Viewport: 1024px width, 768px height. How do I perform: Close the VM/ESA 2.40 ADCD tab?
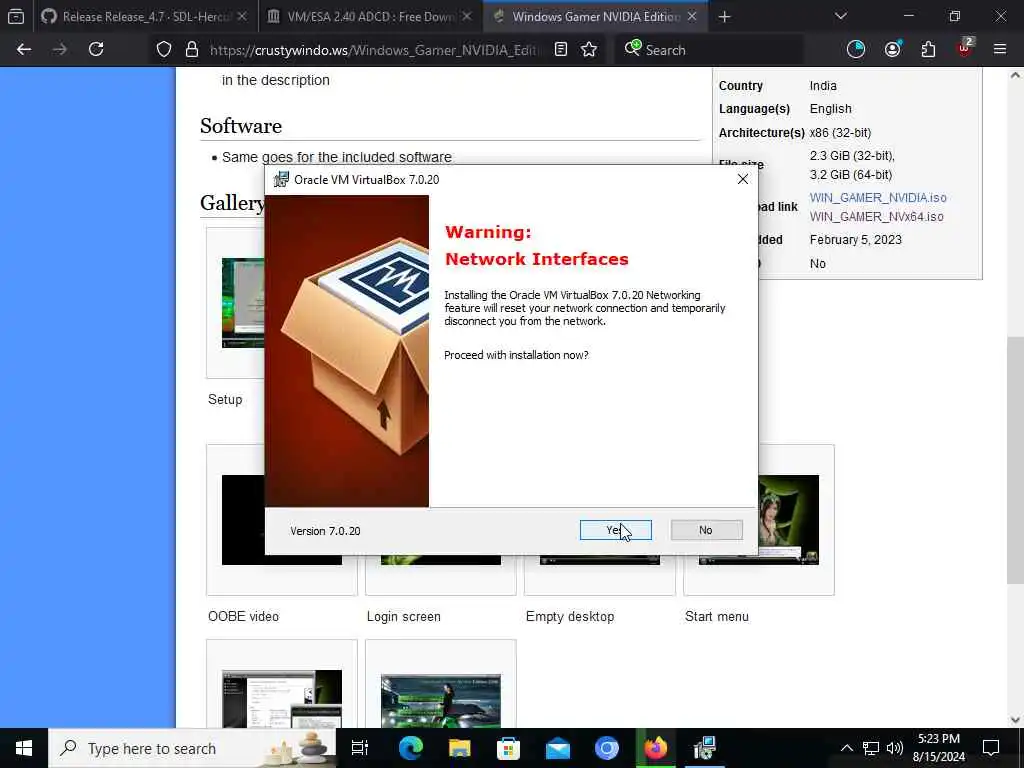tap(466, 16)
